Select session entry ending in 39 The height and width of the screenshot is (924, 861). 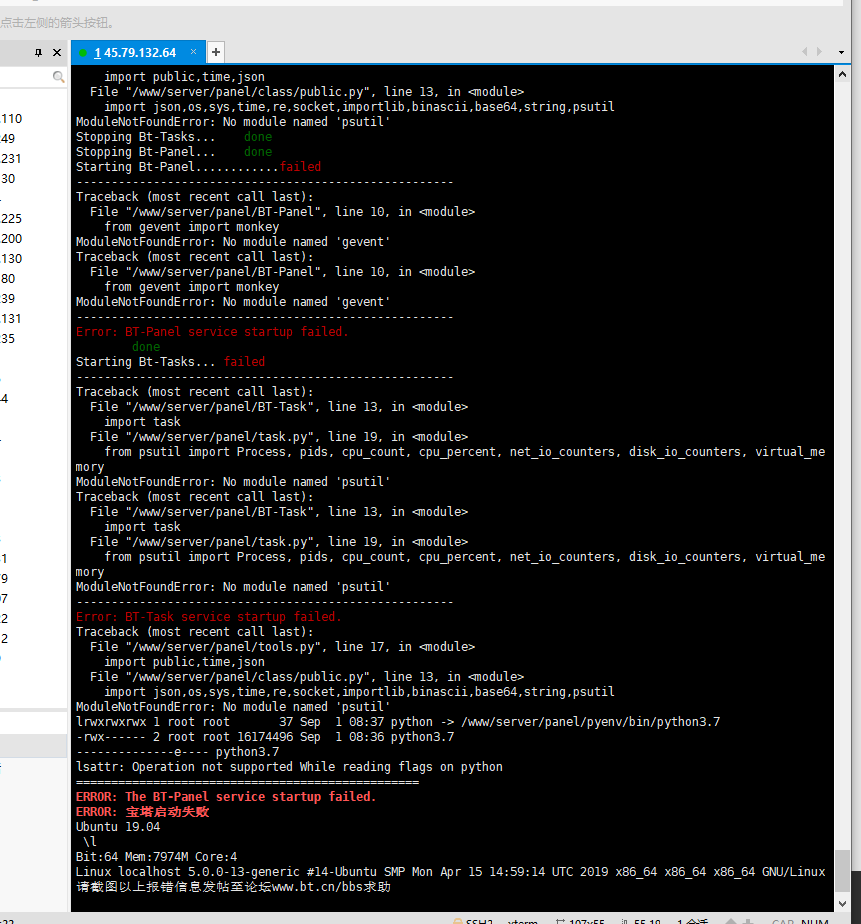(8, 299)
